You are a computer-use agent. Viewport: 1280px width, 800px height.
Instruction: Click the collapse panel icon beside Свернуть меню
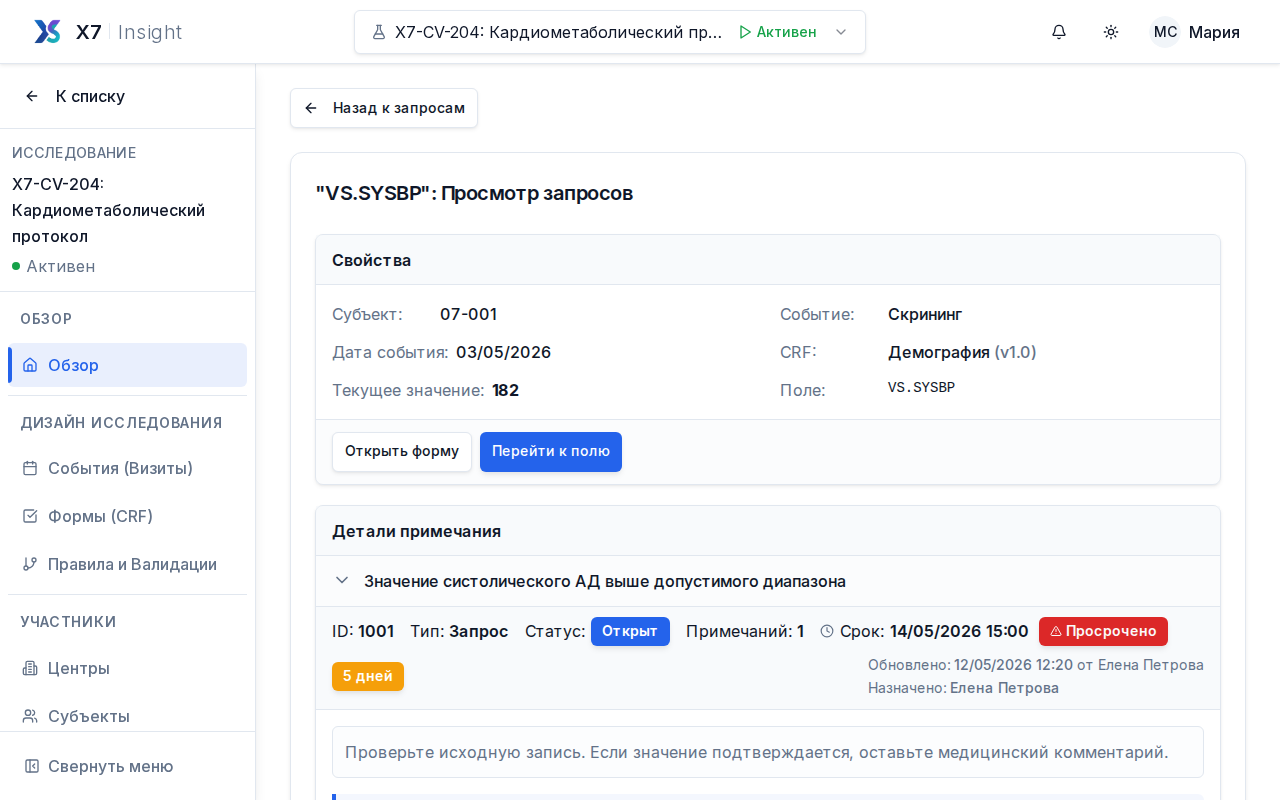click(x=32, y=766)
